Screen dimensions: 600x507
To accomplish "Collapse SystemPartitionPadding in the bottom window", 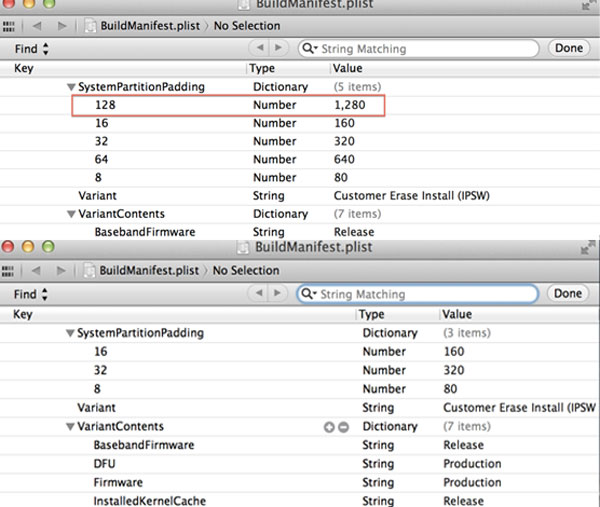I will 70,333.
